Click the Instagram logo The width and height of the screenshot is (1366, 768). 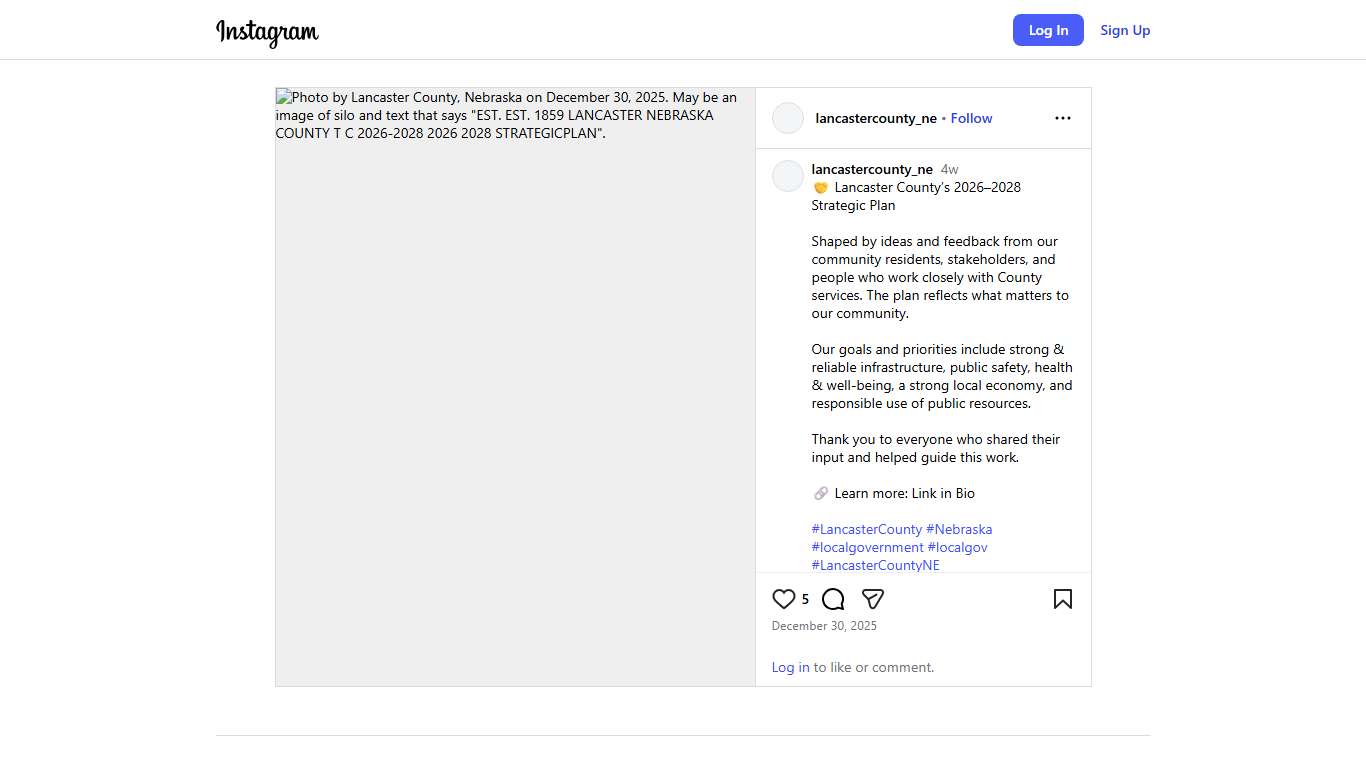click(267, 31)
